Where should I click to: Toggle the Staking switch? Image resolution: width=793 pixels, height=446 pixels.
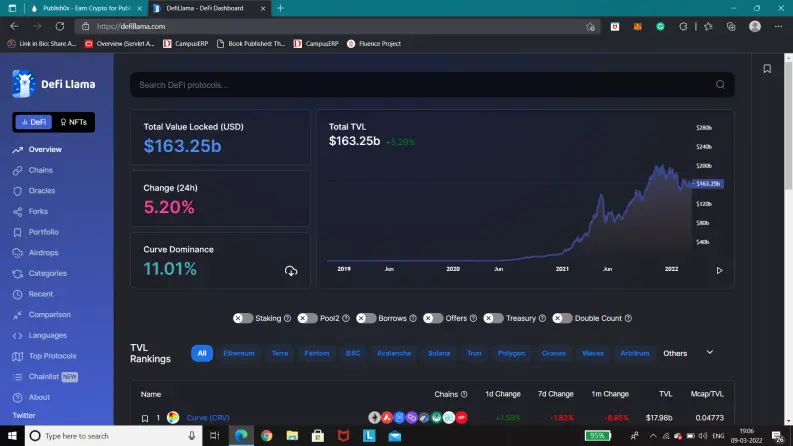point(243,319)
